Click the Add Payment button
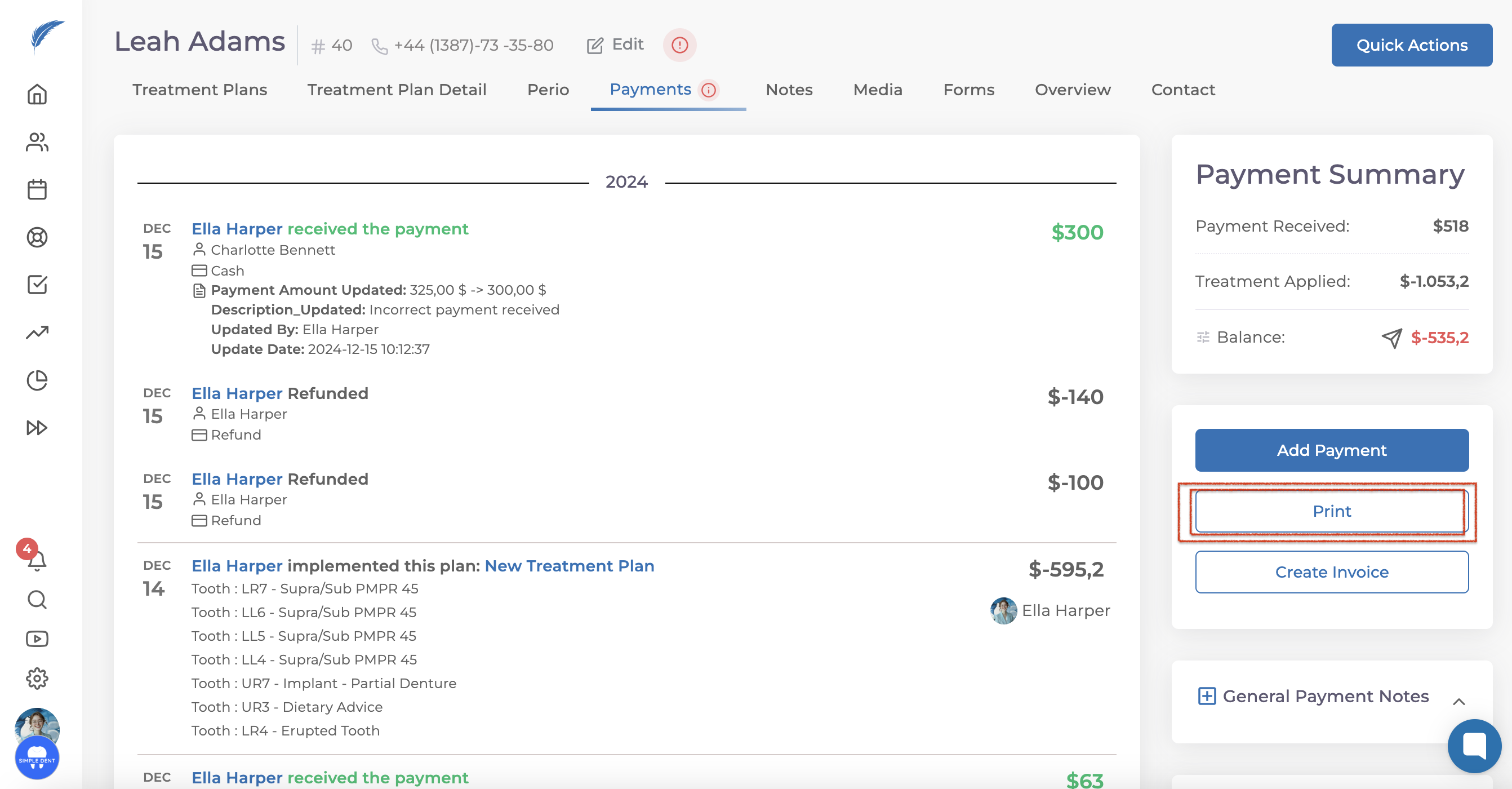This screenshot has width=1512, height=789. (x=1331, y=450)
